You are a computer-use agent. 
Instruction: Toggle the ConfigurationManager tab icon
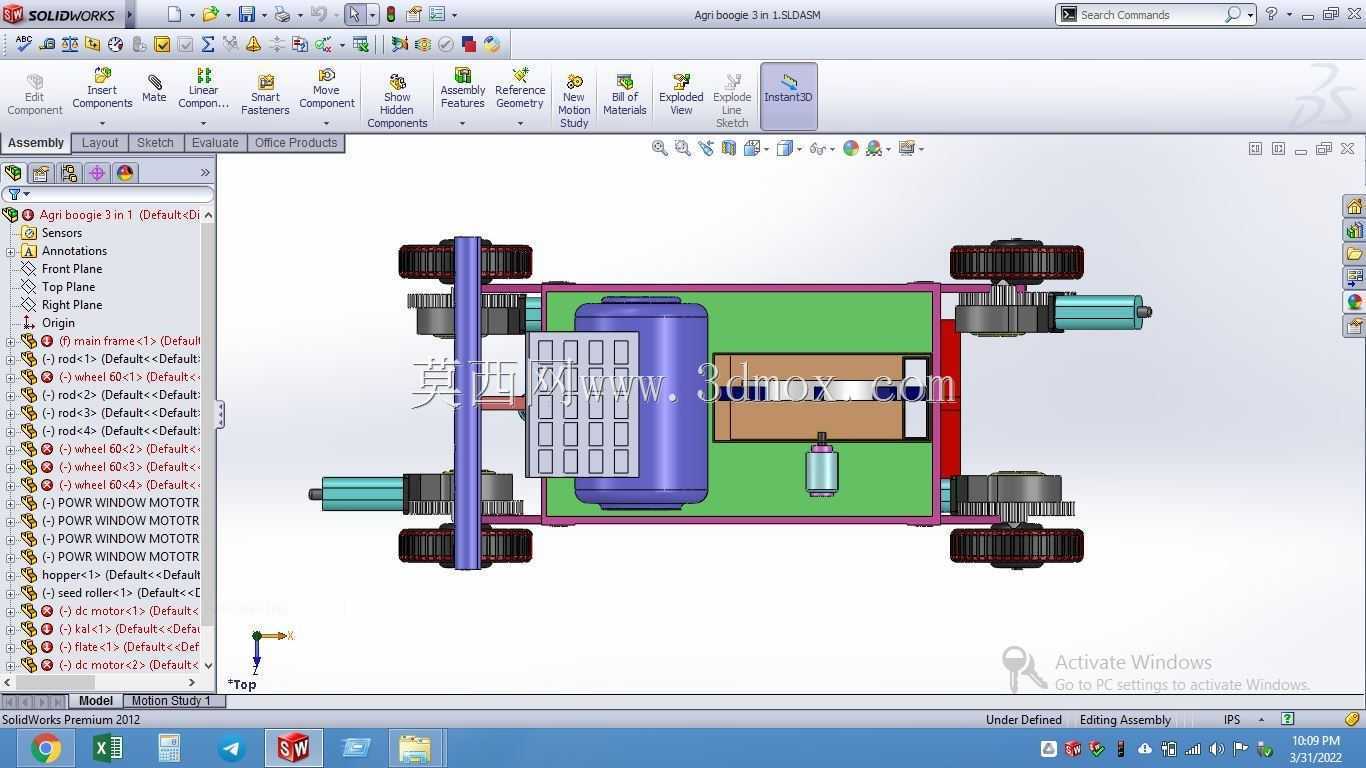pos(69,173)
